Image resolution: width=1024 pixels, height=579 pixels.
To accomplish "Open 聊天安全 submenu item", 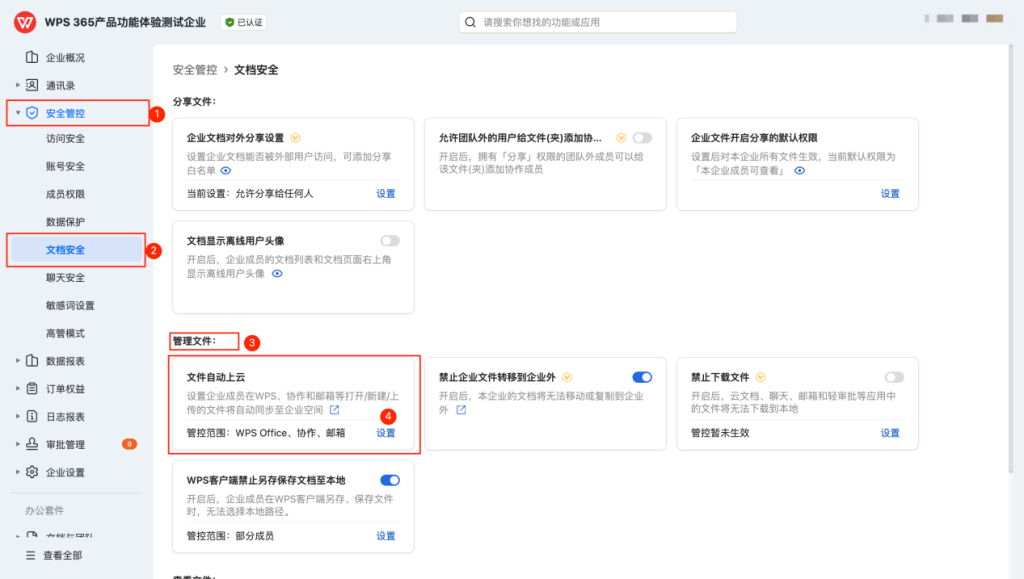I will click(65, 277).
